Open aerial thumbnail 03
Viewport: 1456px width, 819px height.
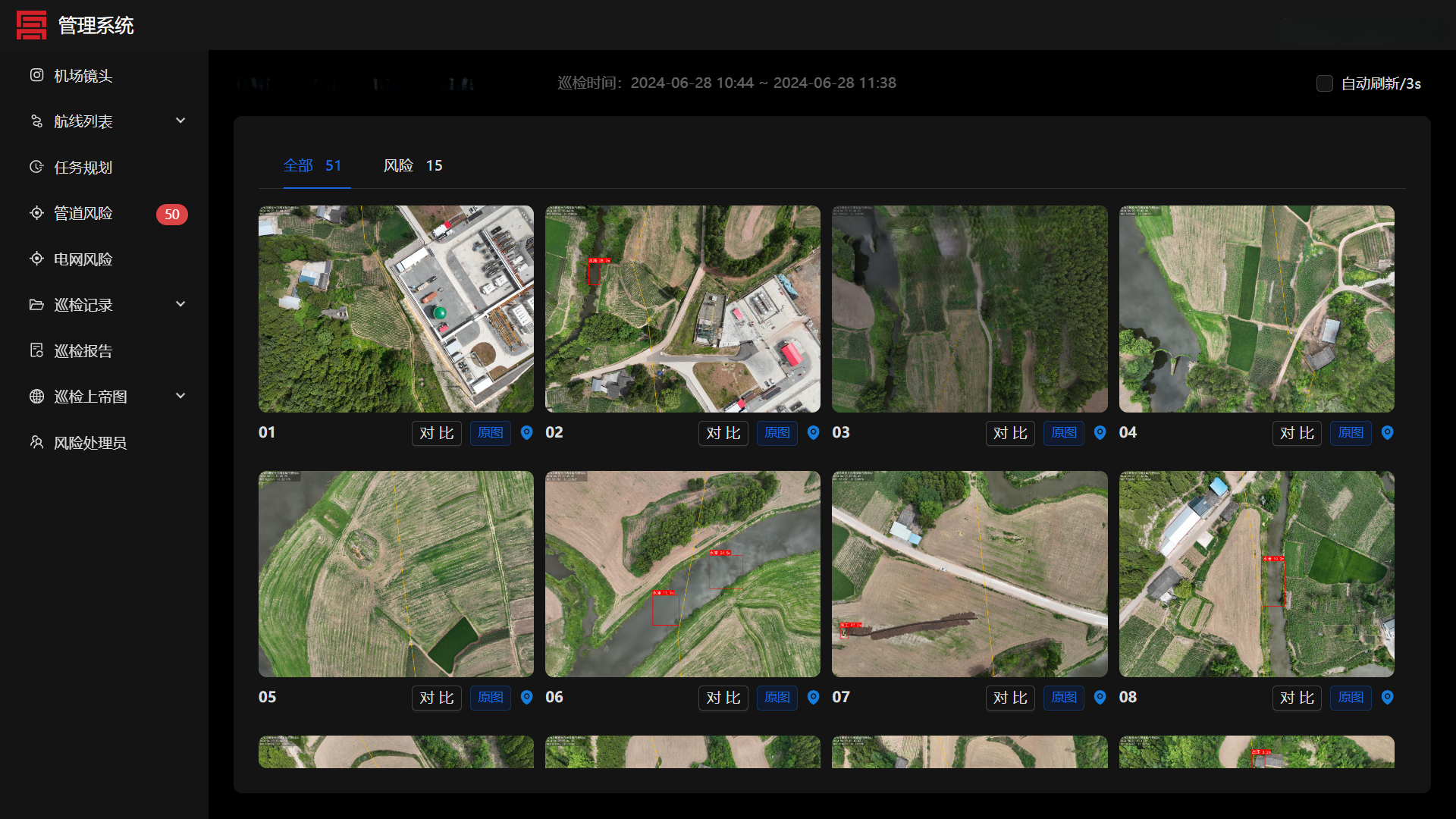[970, 309]
